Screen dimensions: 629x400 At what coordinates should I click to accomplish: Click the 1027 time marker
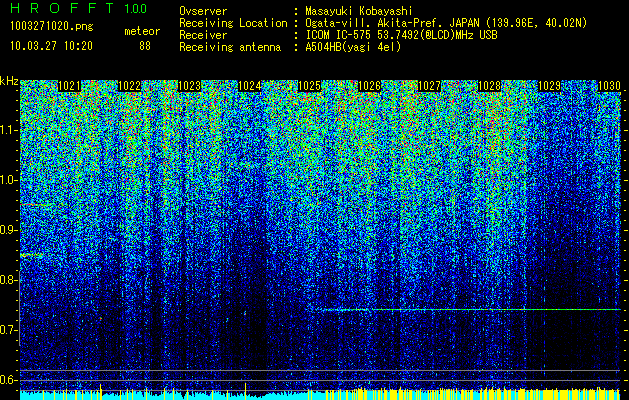coord(429,86)
